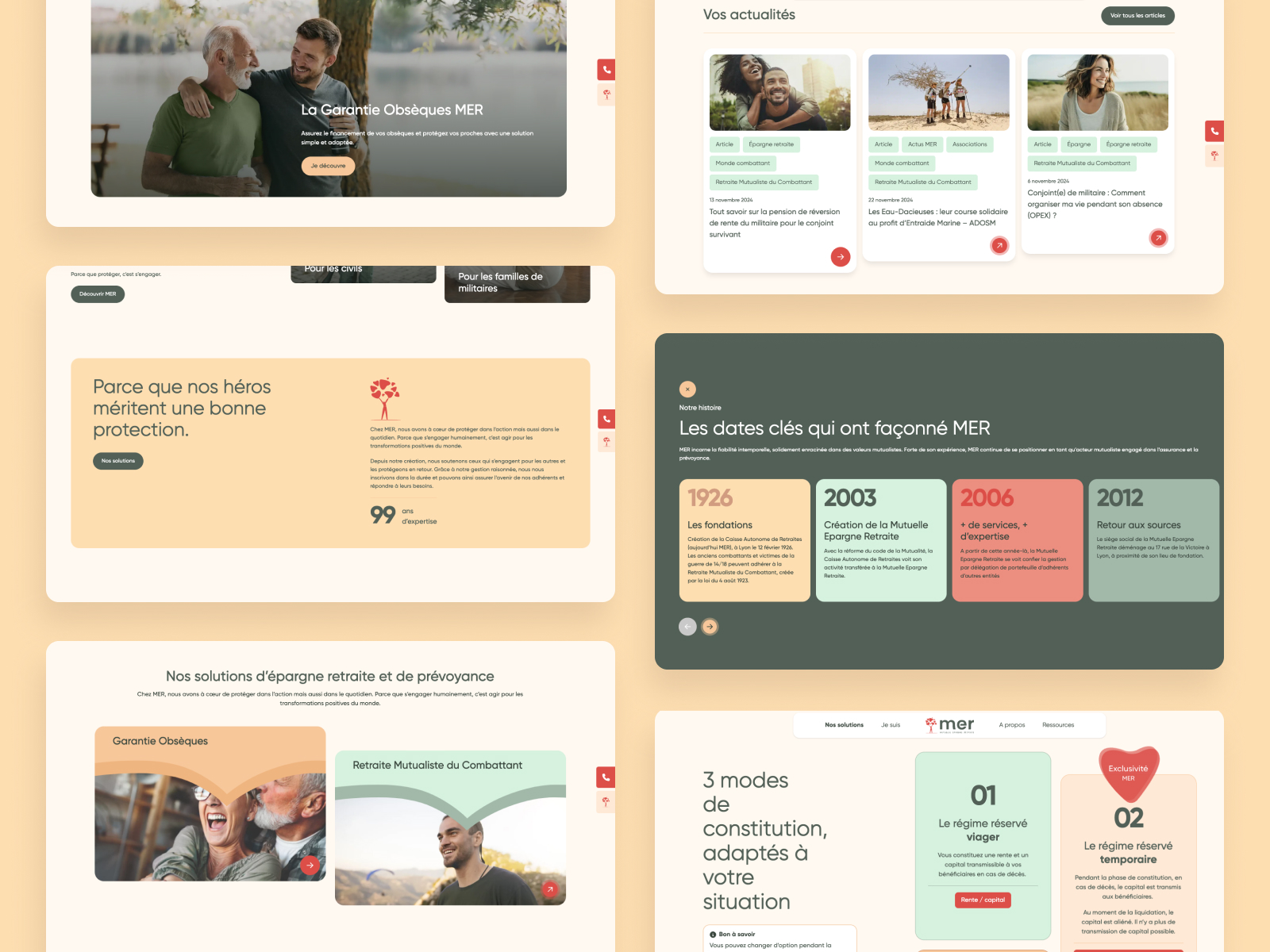Open the 2006 '+ de services' timeline card
Screen dimensions: 1270x952
[1018, 540]
